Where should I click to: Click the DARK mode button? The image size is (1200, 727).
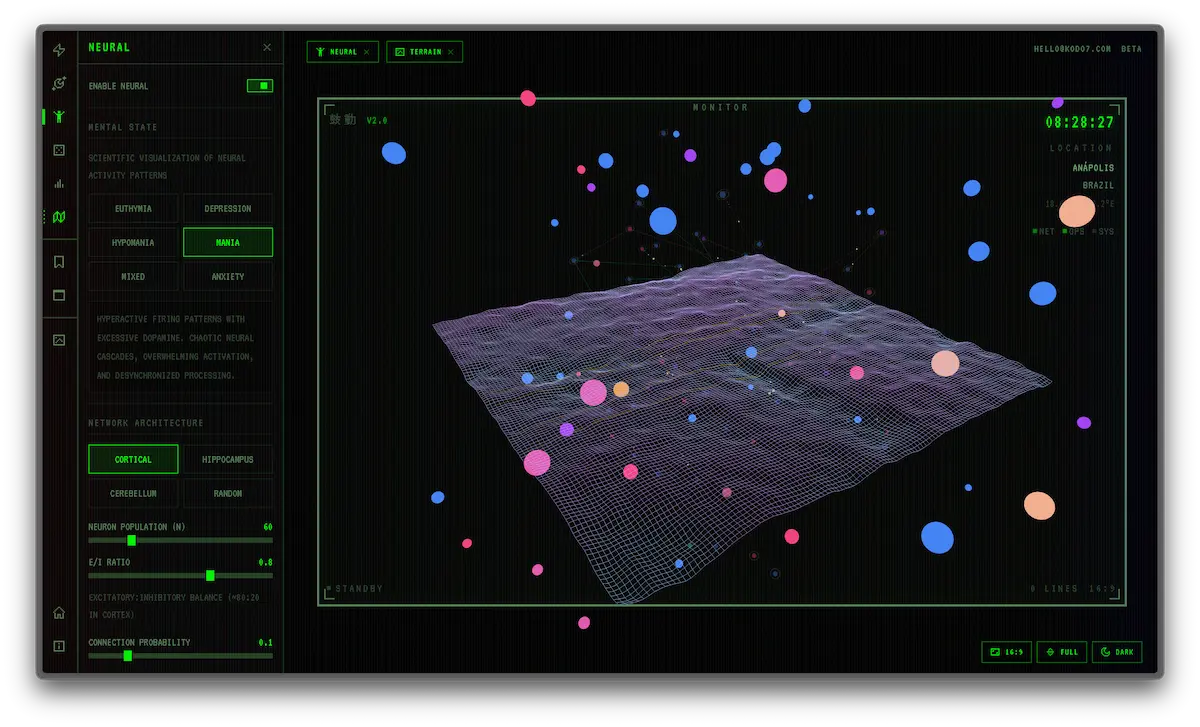[x=1117, y=651]
